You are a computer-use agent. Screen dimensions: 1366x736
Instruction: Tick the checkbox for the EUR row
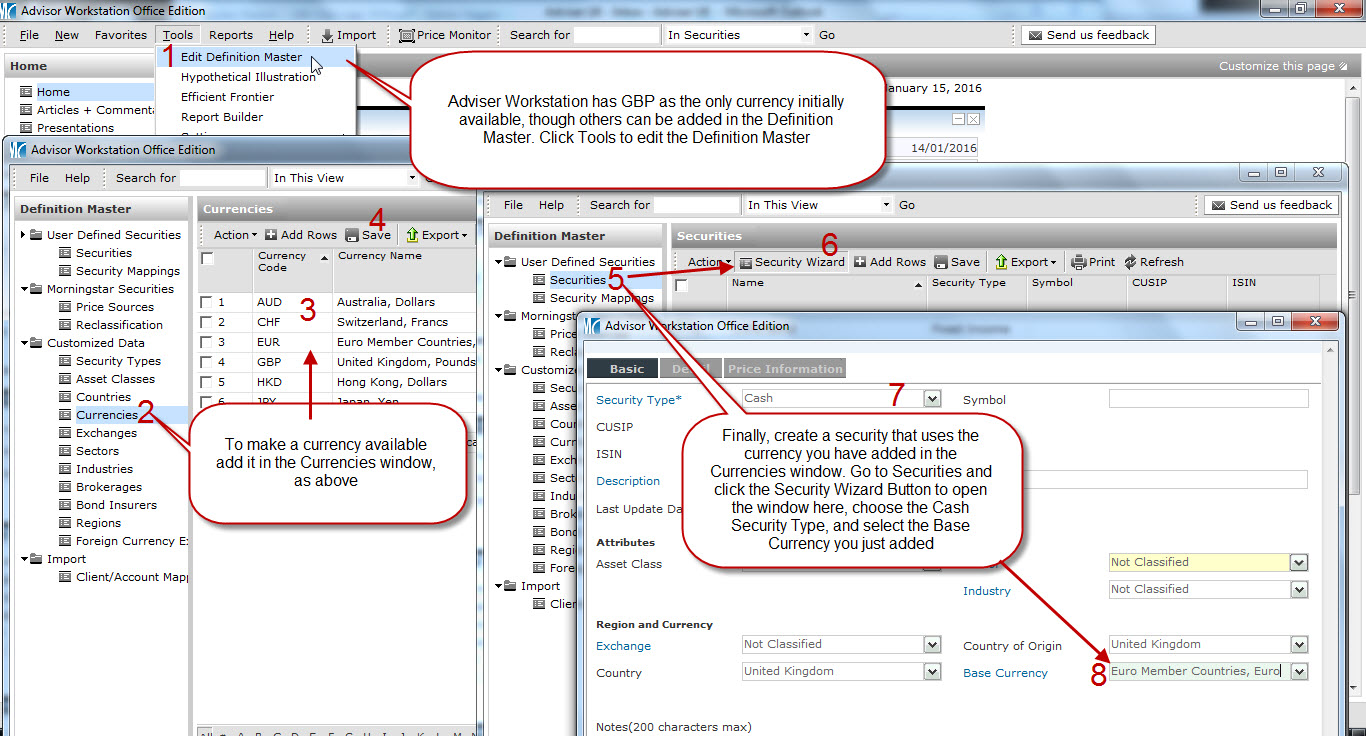(206, 342)
